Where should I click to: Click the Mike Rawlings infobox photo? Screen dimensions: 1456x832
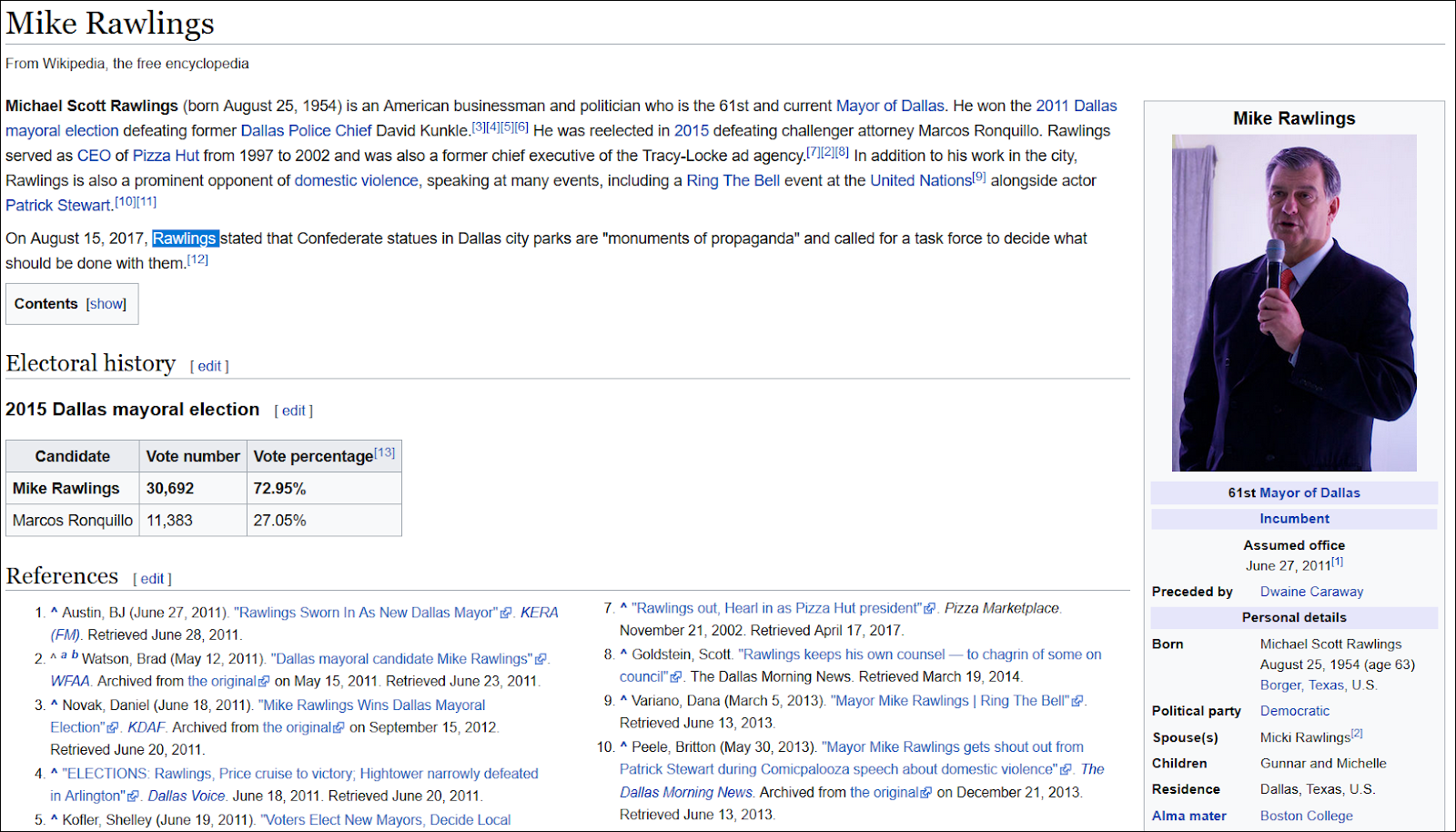1294,303
